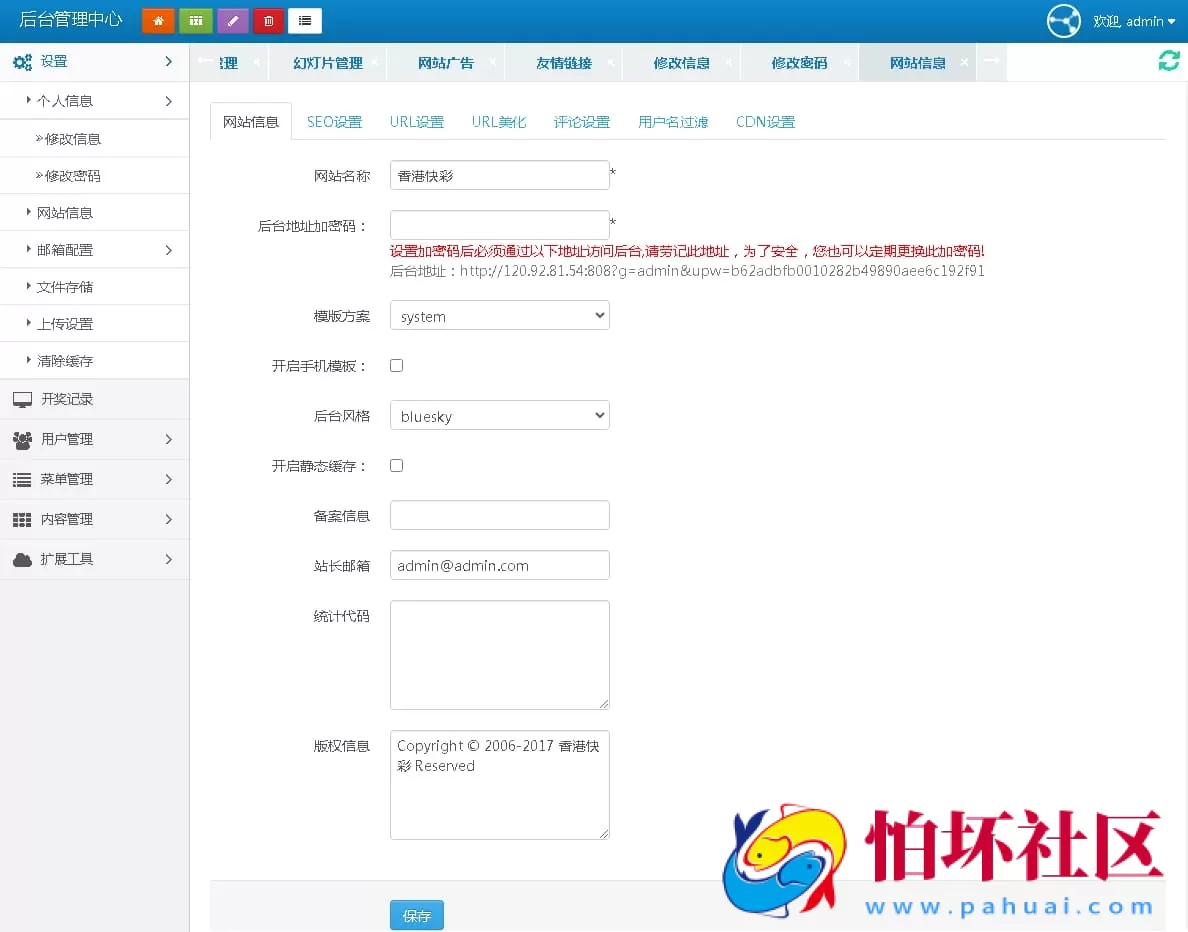
Task: Open the admin account dropdown at top right
Action: click(x=1135, y=20)
